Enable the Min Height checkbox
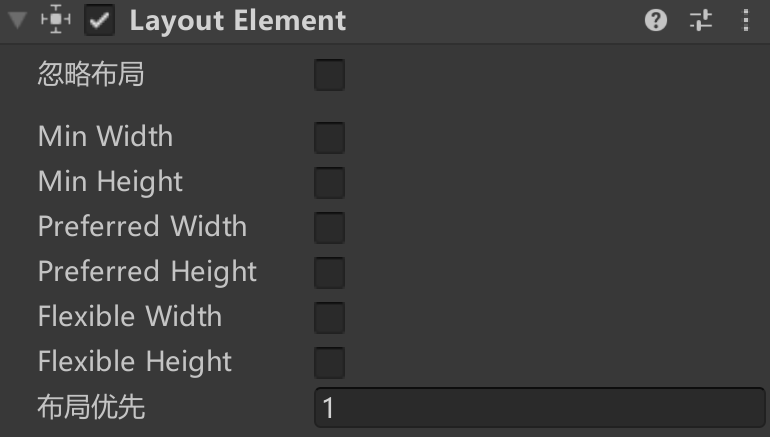 330,183
